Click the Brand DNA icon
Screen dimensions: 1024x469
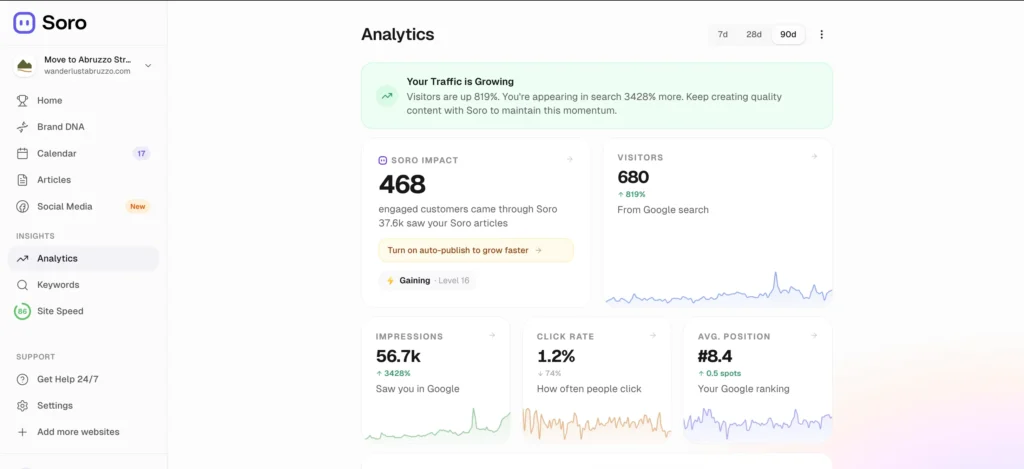point(23,127)
